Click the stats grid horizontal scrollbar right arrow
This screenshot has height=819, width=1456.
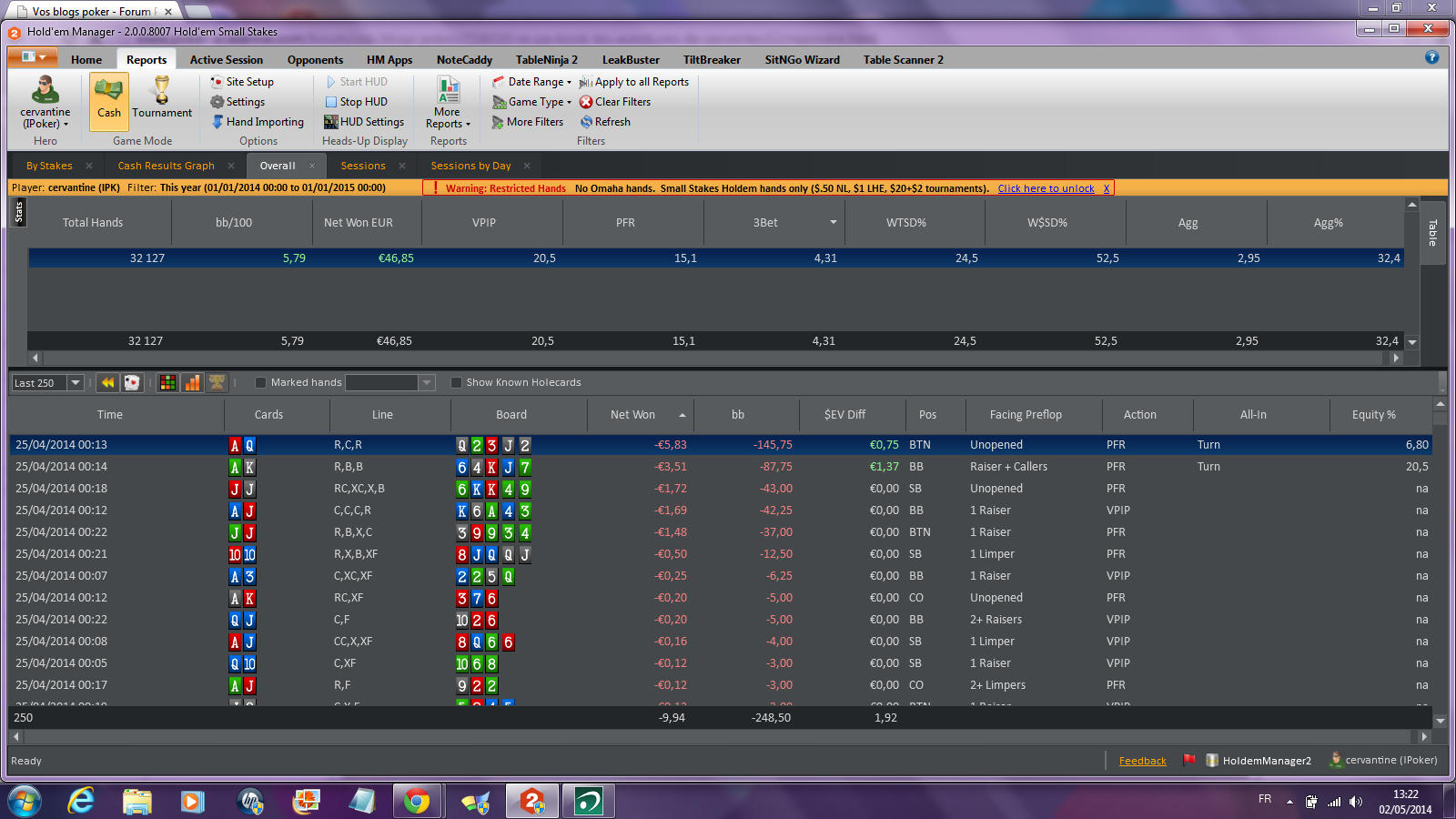click(x=1396, y=358)
